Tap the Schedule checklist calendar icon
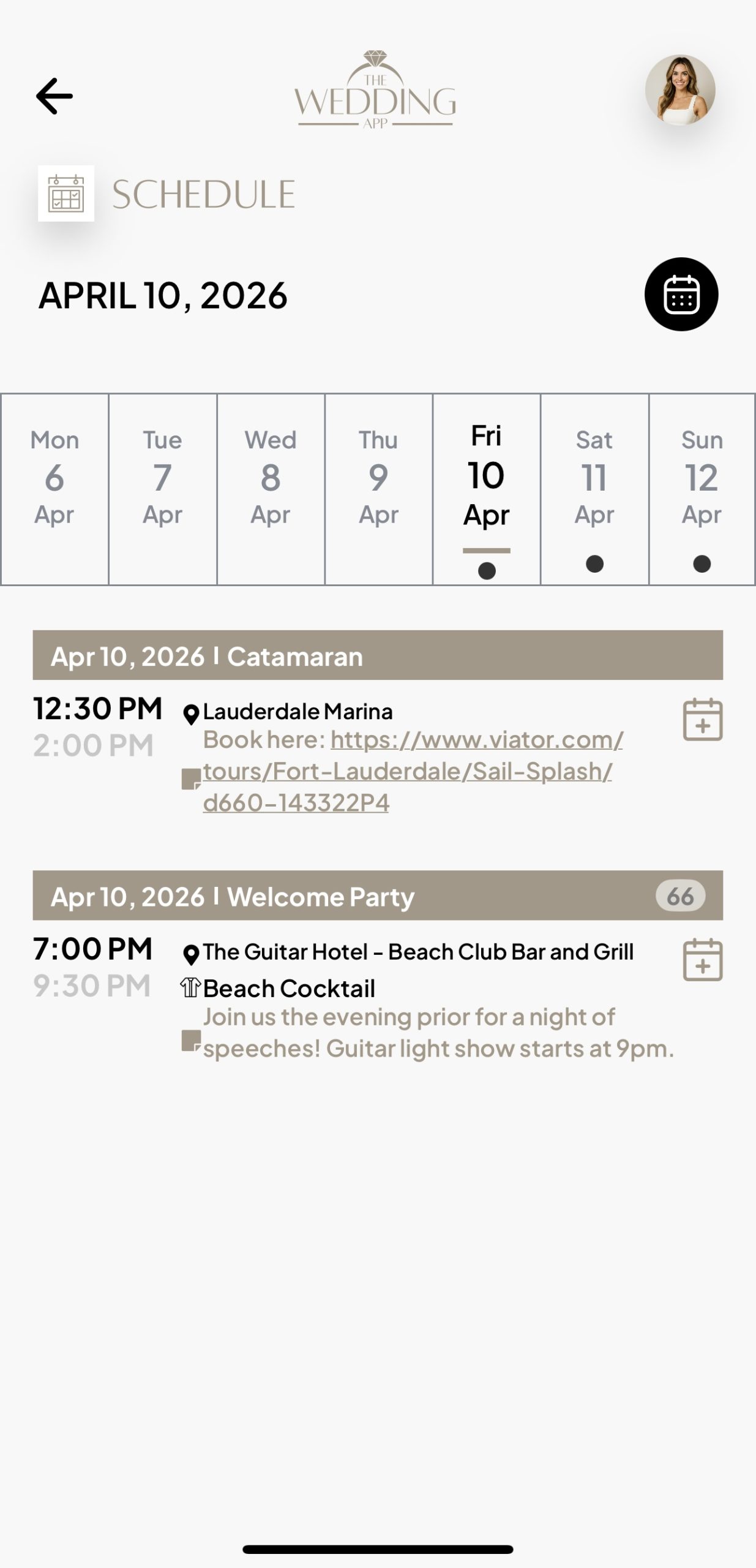The width and height of the screenshot is (756, 1568). point(66,193)
